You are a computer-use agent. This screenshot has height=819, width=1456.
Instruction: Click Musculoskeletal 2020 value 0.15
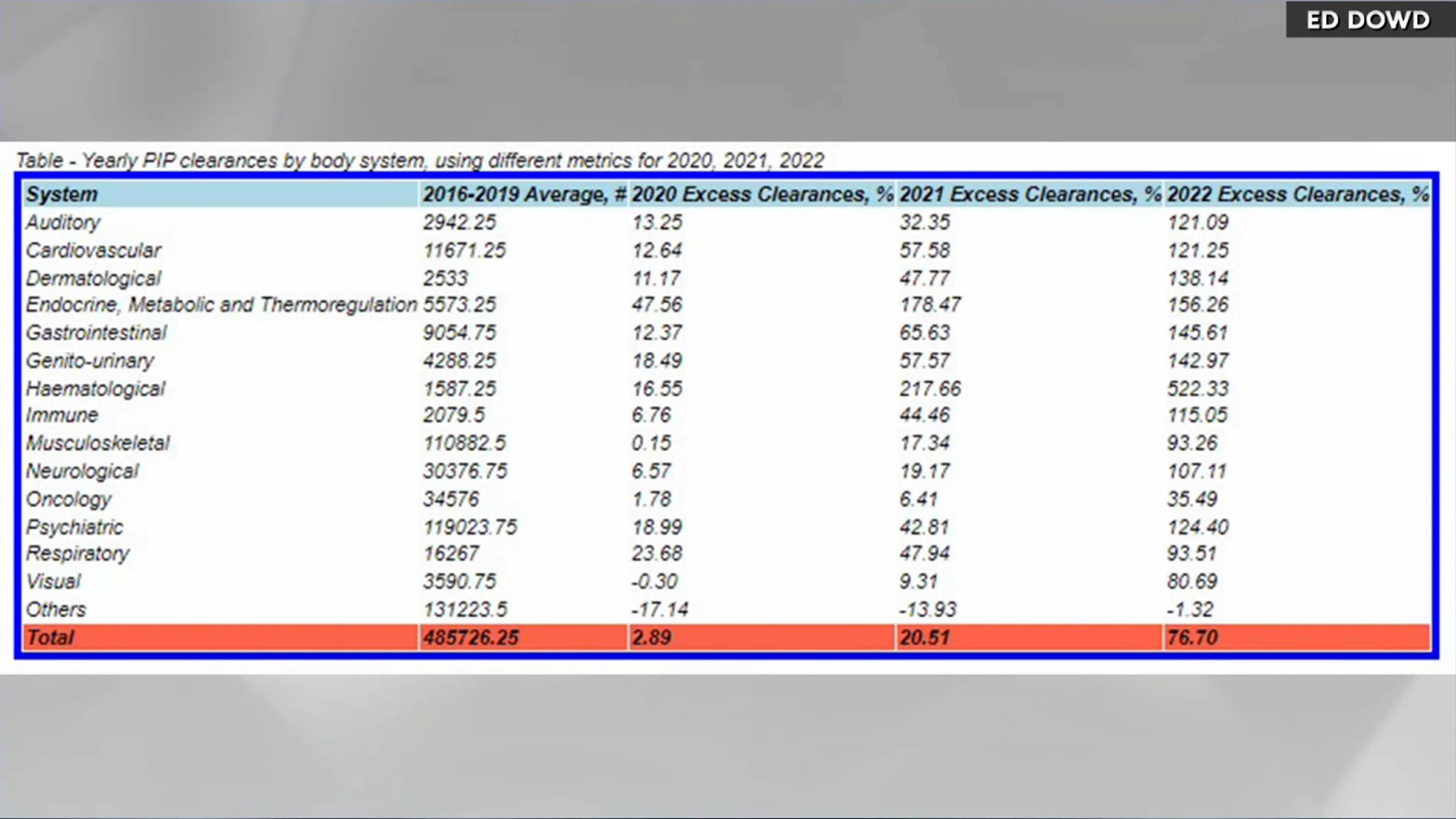[652, 443]
